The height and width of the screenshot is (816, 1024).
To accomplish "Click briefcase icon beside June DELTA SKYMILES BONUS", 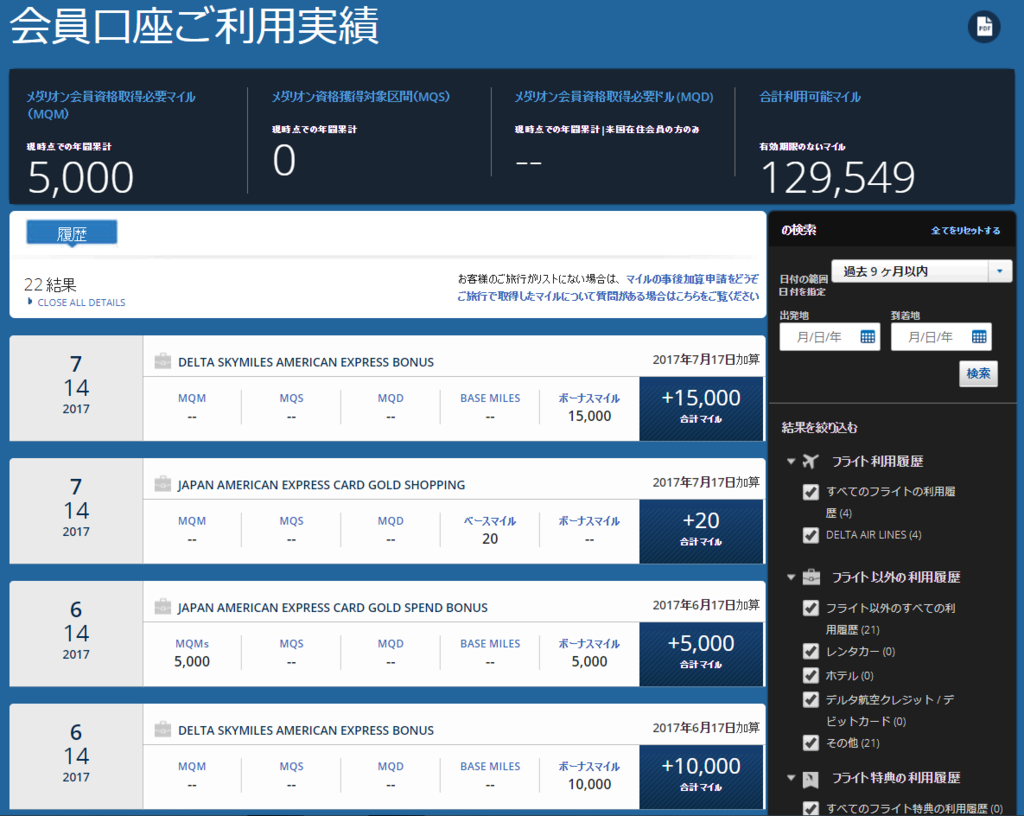I will tap(163, 729).
